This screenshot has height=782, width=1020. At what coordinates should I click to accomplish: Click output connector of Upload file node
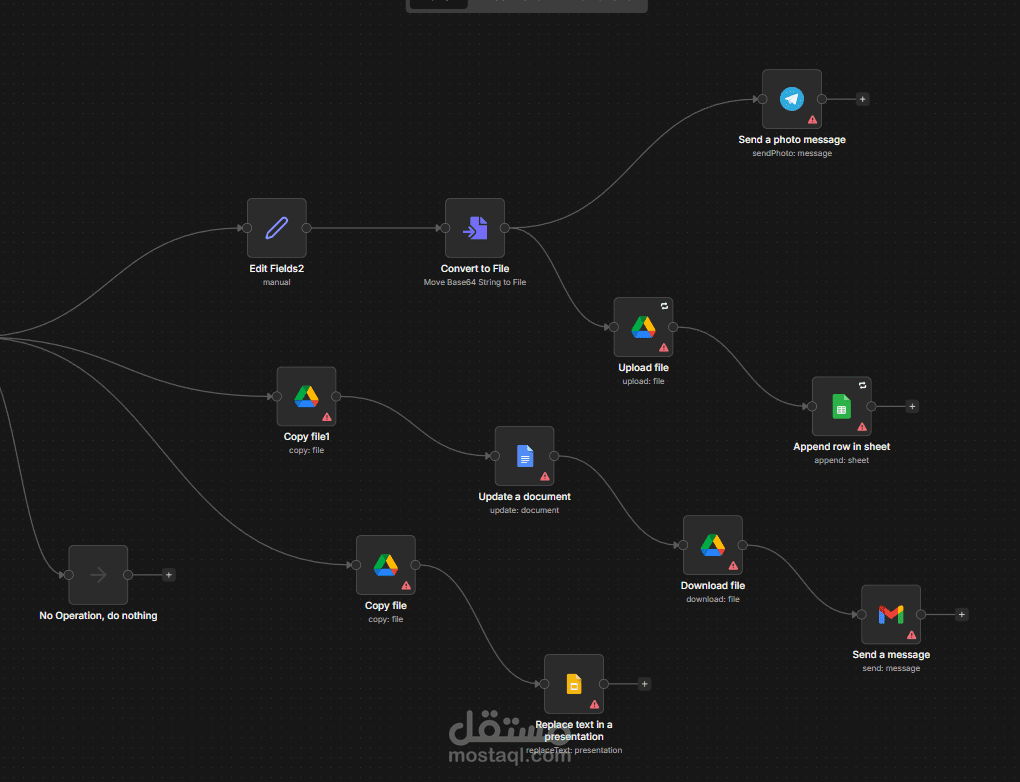[673, 327]
